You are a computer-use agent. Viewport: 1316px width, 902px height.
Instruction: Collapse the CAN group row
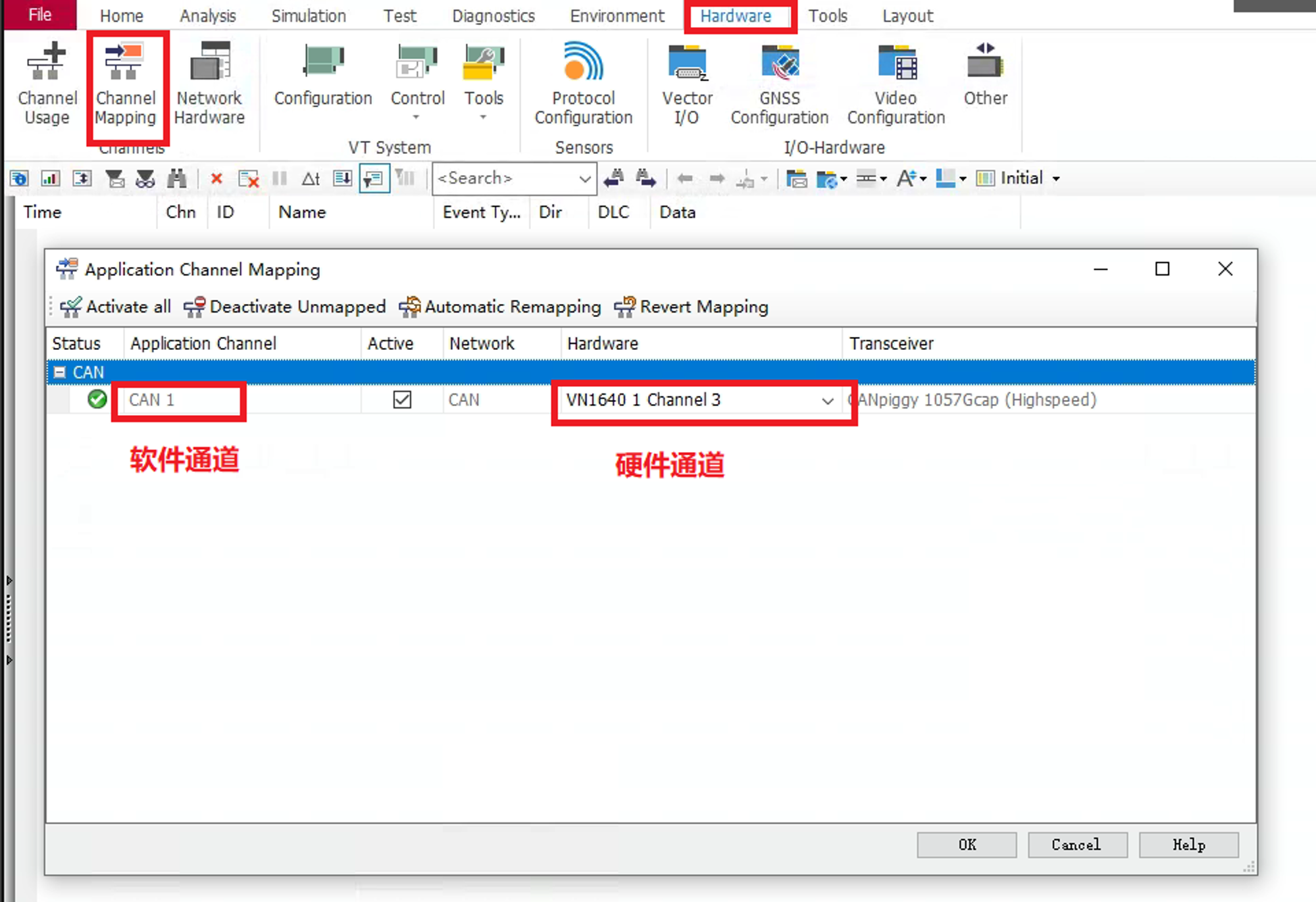click(x=60, y=372)
